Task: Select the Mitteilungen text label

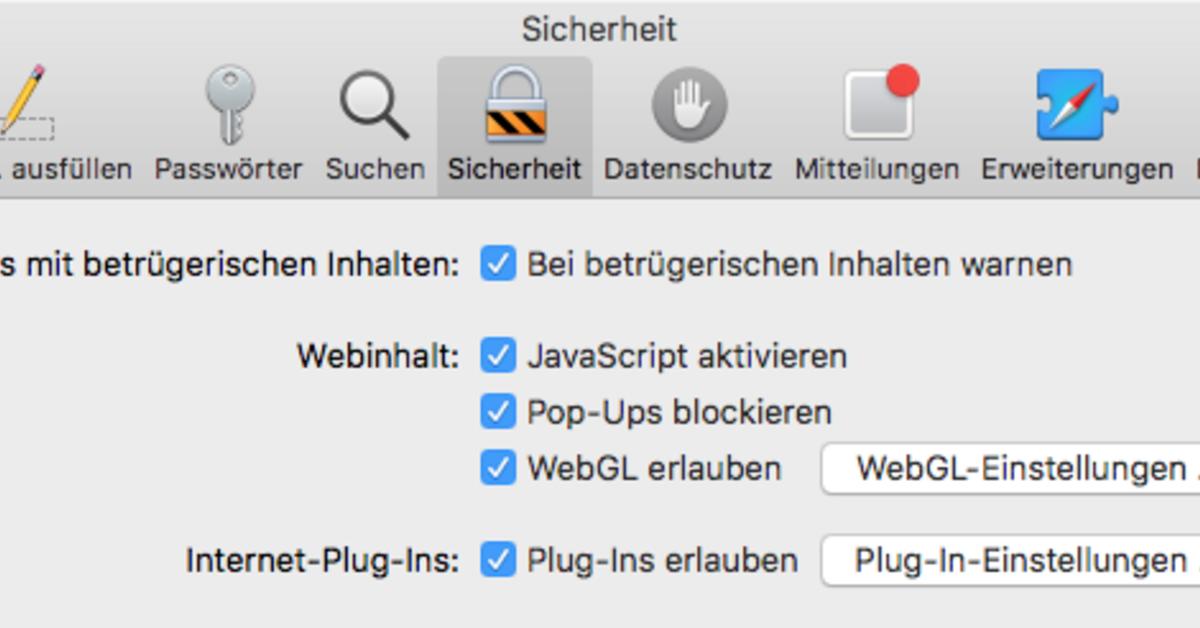Action: (x=877, y=169)
